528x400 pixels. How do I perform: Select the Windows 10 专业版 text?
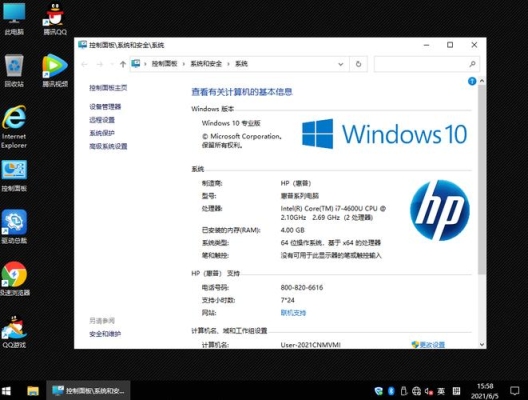point(231,123)
